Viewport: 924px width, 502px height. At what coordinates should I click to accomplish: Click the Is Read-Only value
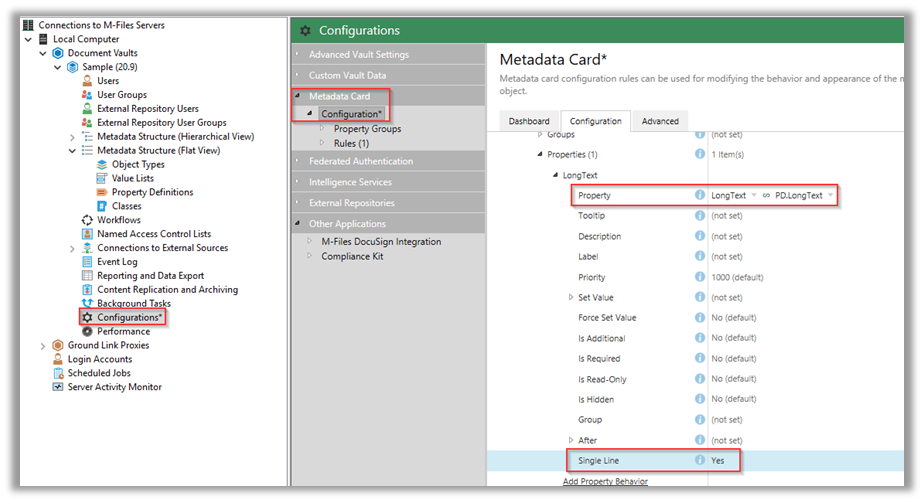point(734,379)
